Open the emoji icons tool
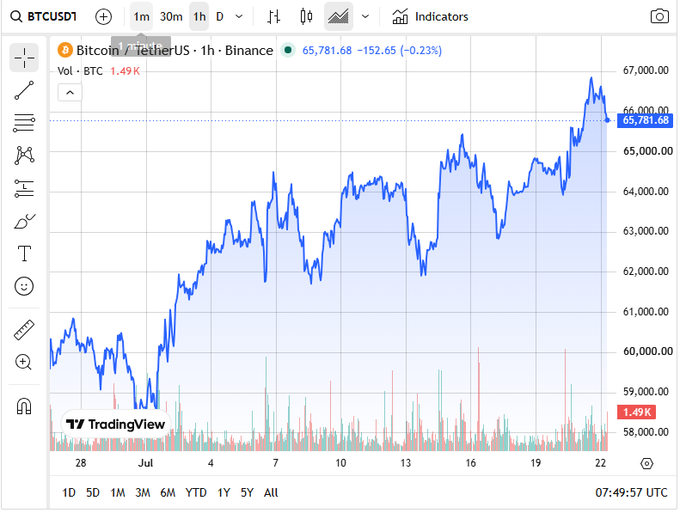The width and height of the screenshot is (680, 513). pyautogui.click(x=24, y=286)
